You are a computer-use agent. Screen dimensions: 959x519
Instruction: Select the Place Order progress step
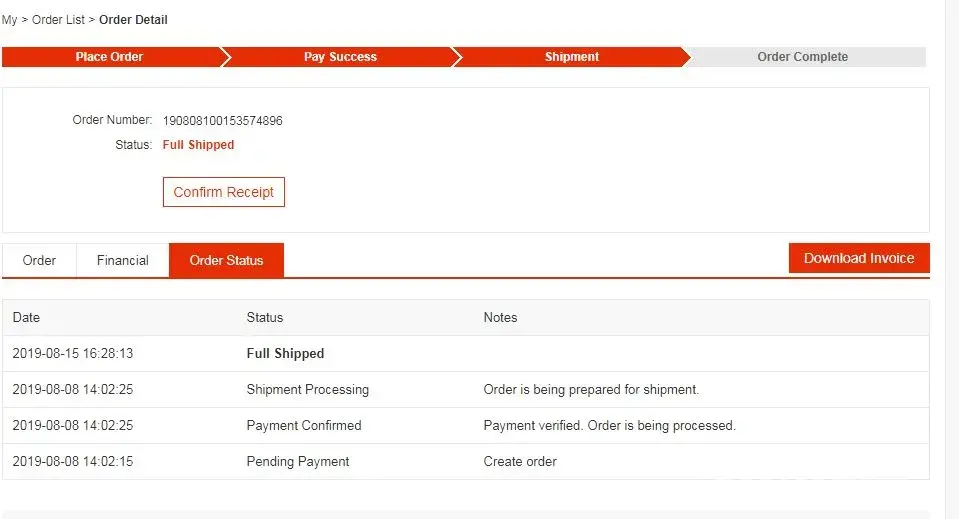point(110,57)
